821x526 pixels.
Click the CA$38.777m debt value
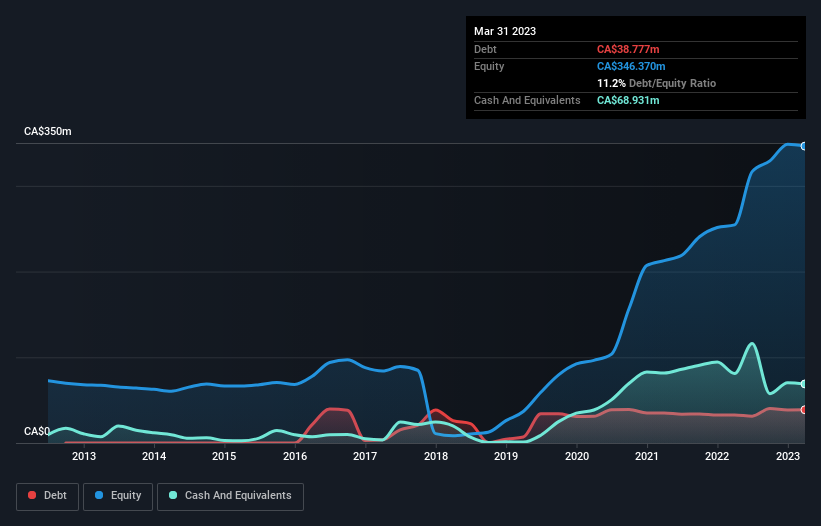pos(628,49)
